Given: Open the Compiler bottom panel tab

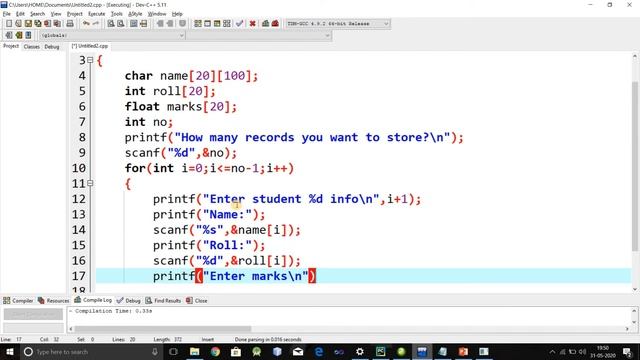Looking at the screenshot, I should (18, 301).
